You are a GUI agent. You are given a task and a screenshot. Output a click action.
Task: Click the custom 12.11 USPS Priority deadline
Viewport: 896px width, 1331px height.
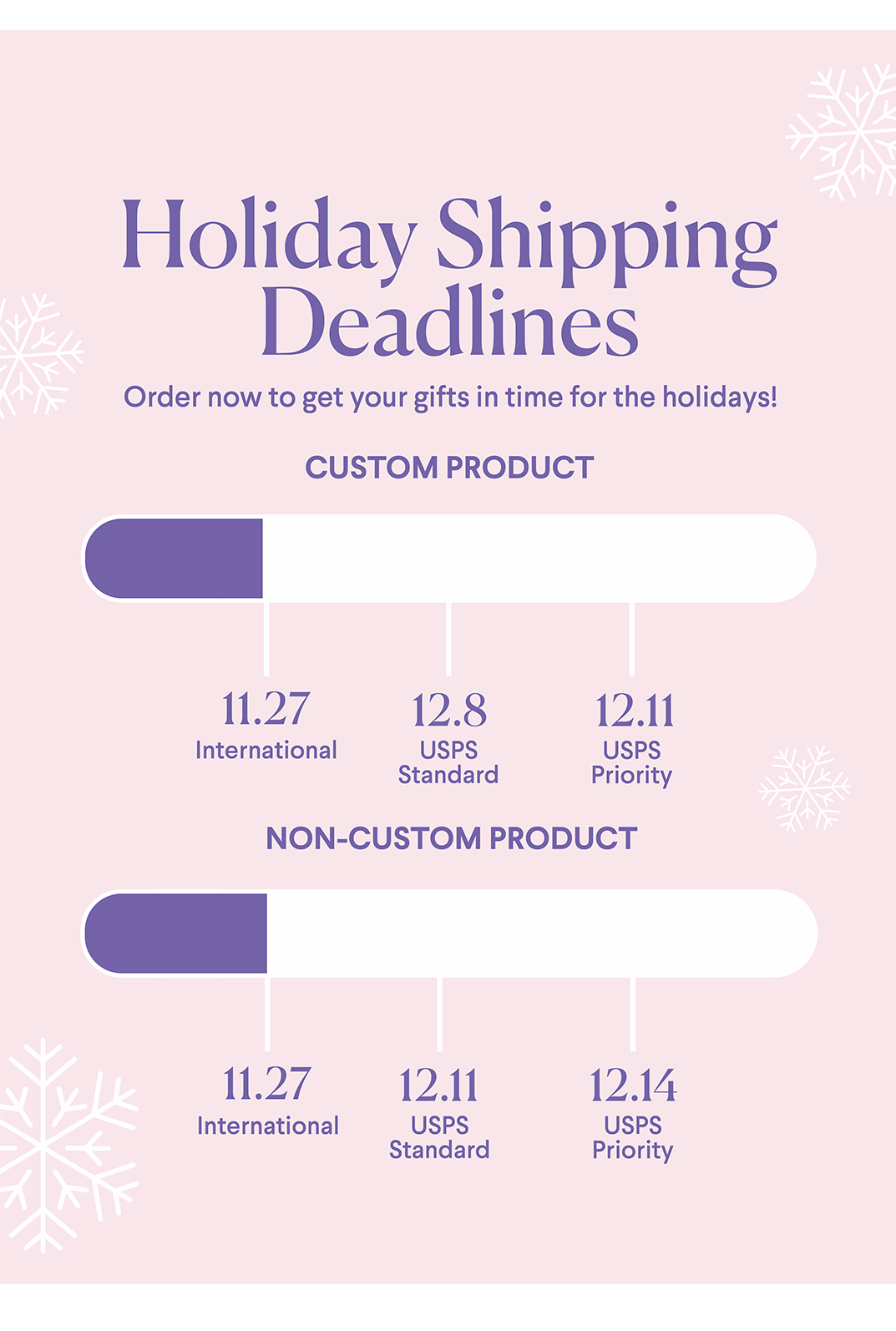click(x=632, y=738)
